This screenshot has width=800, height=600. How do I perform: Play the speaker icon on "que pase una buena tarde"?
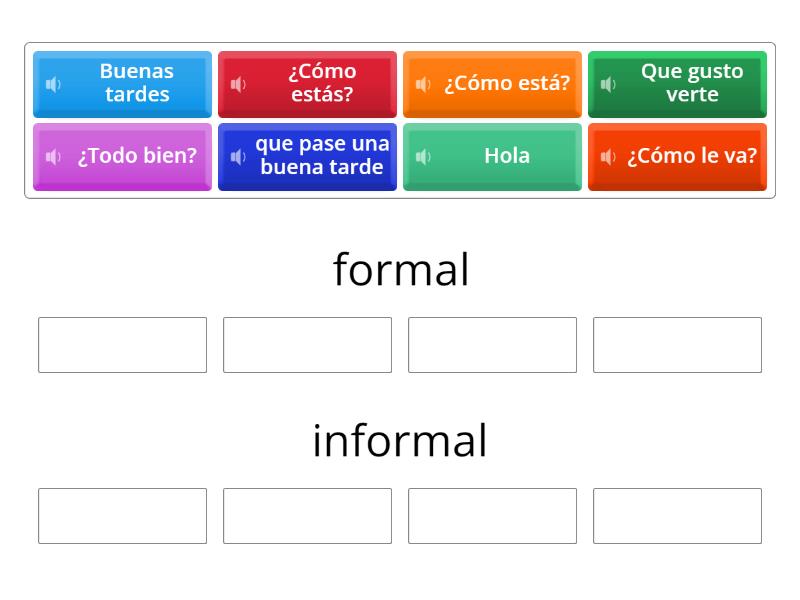(238, 156)
